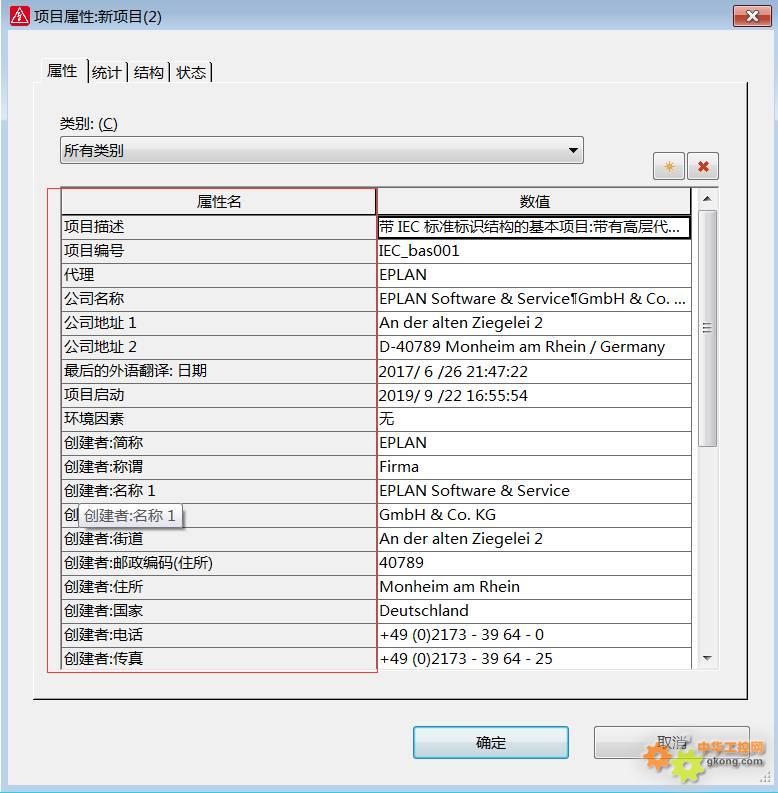Click the 代理 value cell EPLAN

[x=534, y=275]
